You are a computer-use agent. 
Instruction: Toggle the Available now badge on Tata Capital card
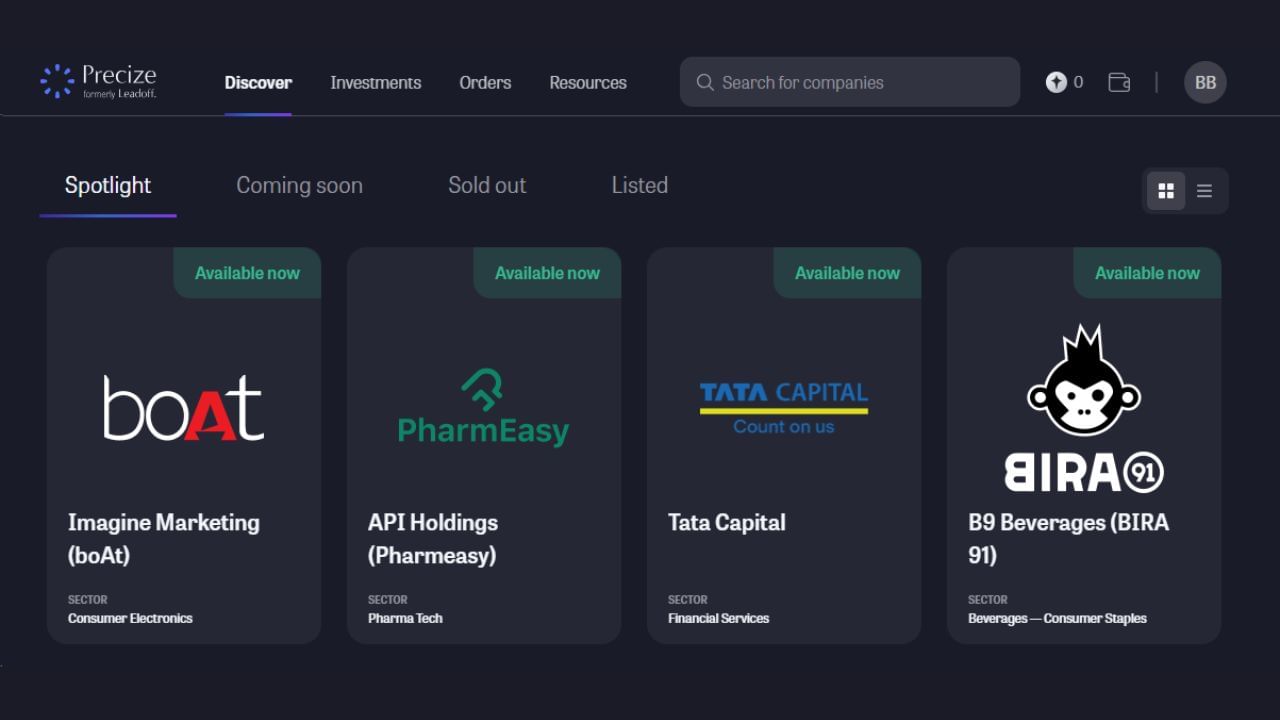[x=847, y=272]
